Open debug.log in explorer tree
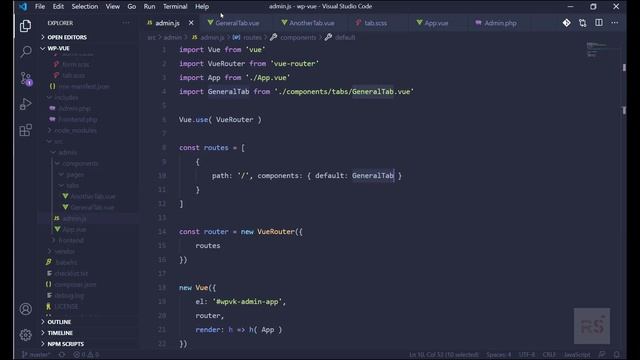 [69, 296]
